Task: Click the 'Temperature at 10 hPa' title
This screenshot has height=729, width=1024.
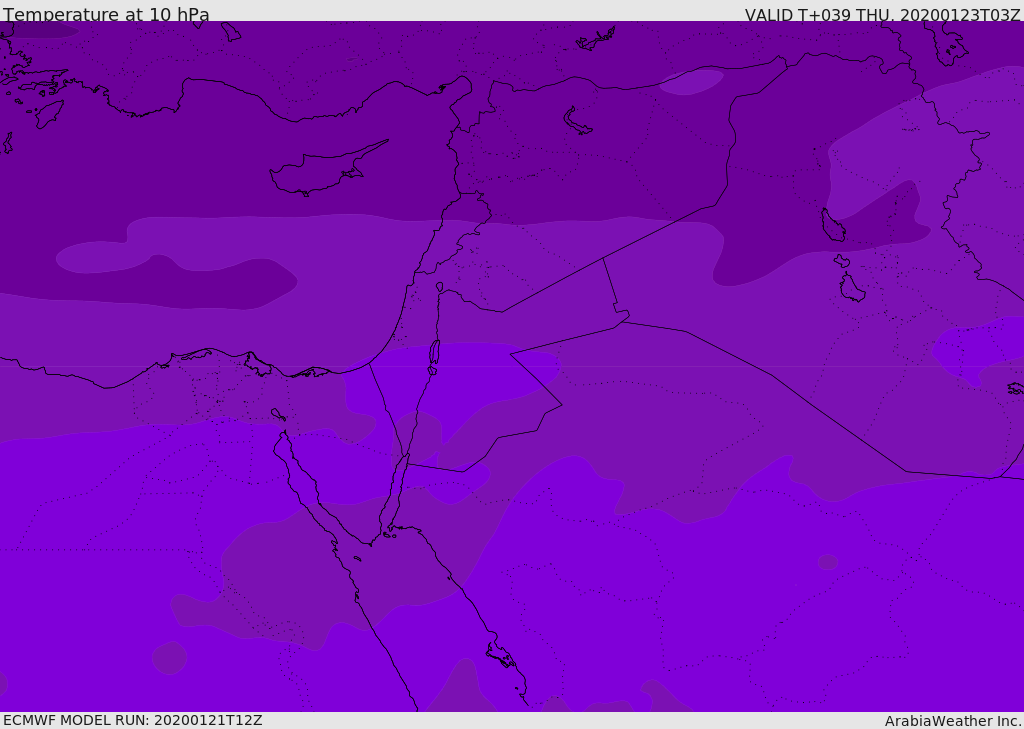Action: 106,14
